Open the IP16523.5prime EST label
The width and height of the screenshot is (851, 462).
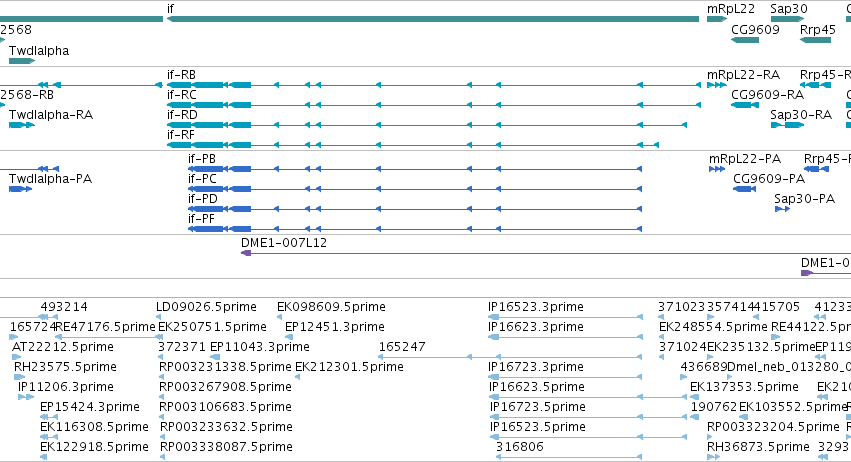pos(538,427)
